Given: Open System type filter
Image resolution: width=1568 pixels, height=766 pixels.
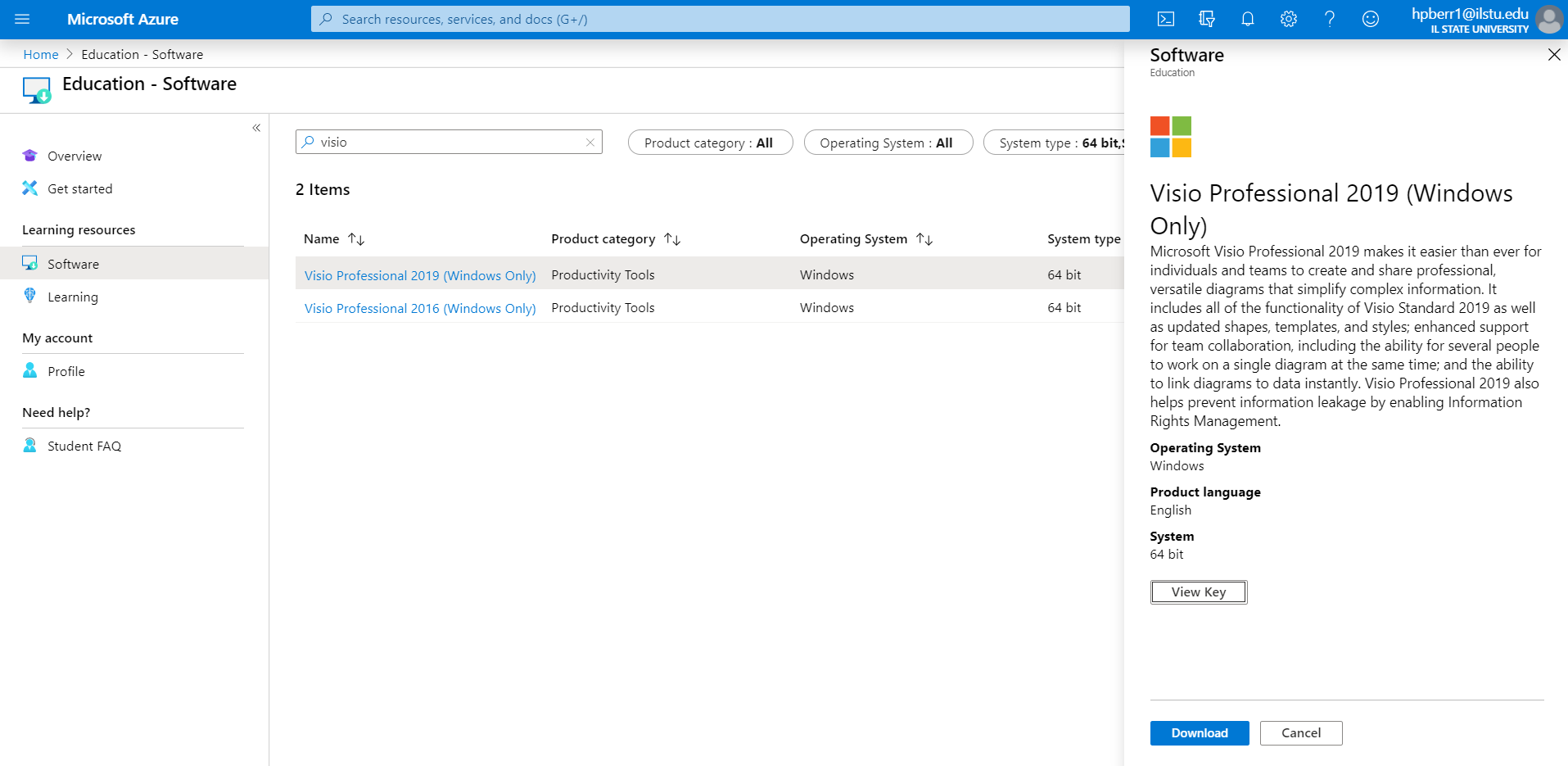Looking at the screenshot, I should [x=1054, y=142].
